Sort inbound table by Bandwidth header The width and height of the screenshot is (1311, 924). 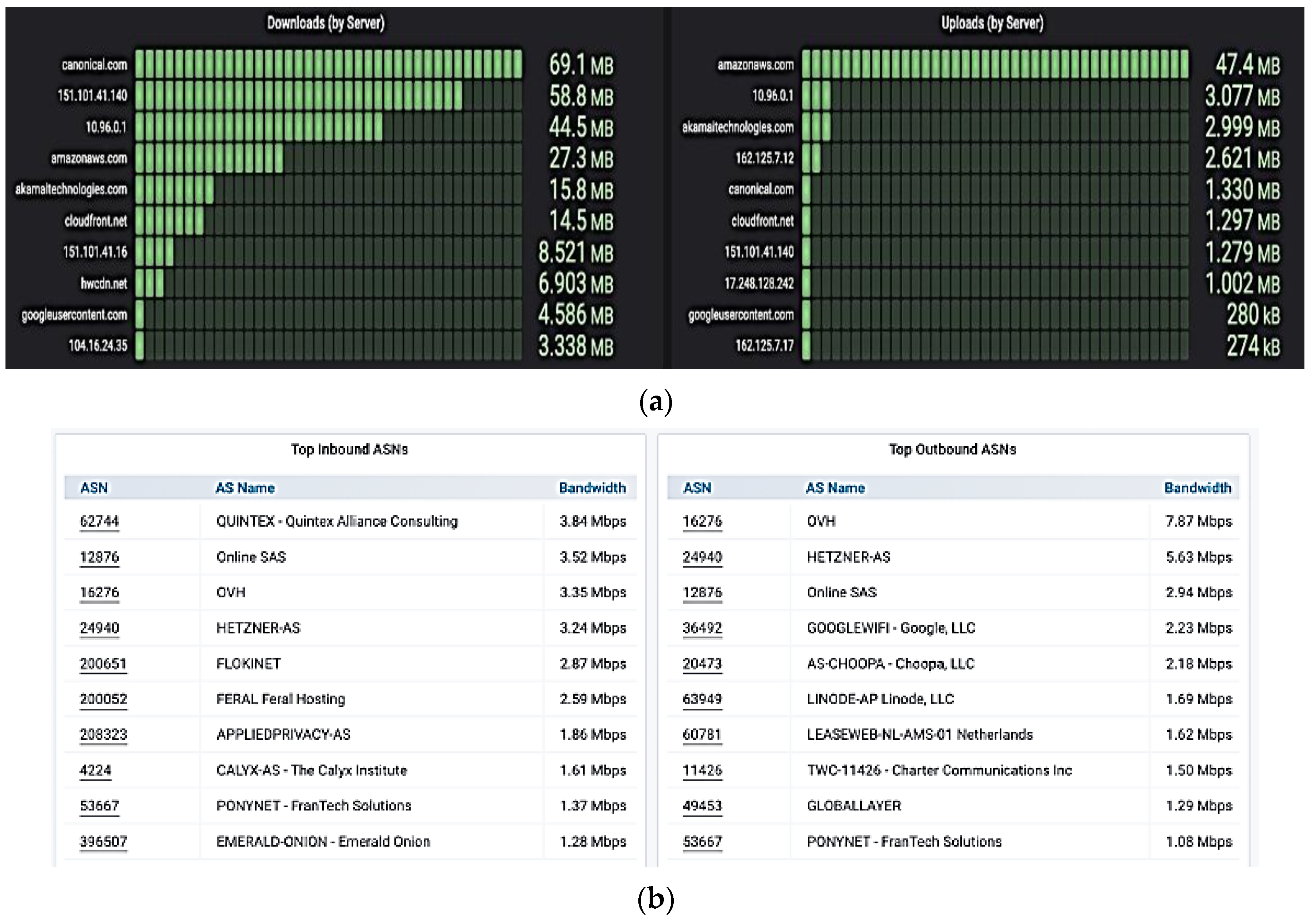[x=592, y=488]
